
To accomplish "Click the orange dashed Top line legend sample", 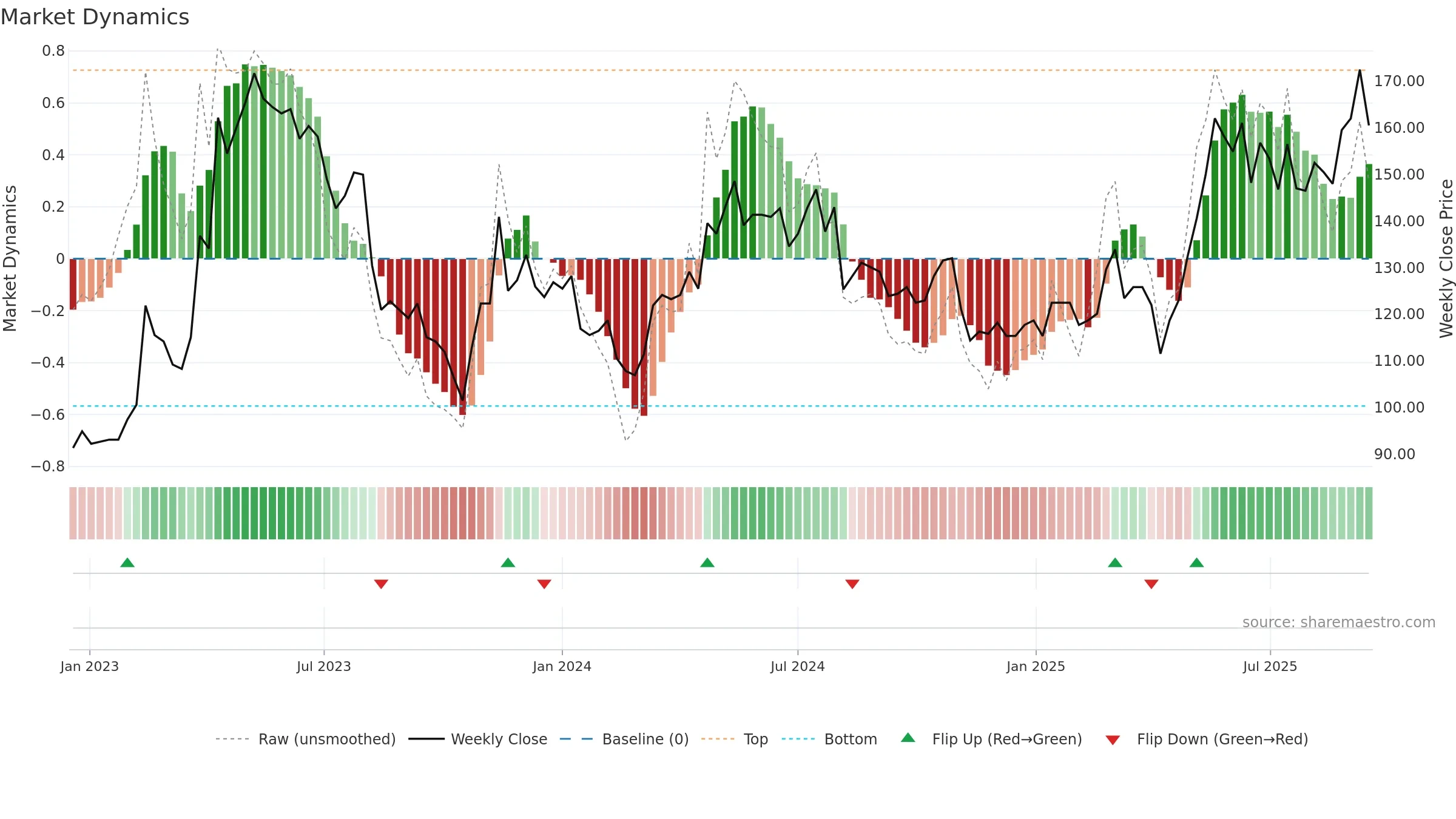I will [718, 739].
